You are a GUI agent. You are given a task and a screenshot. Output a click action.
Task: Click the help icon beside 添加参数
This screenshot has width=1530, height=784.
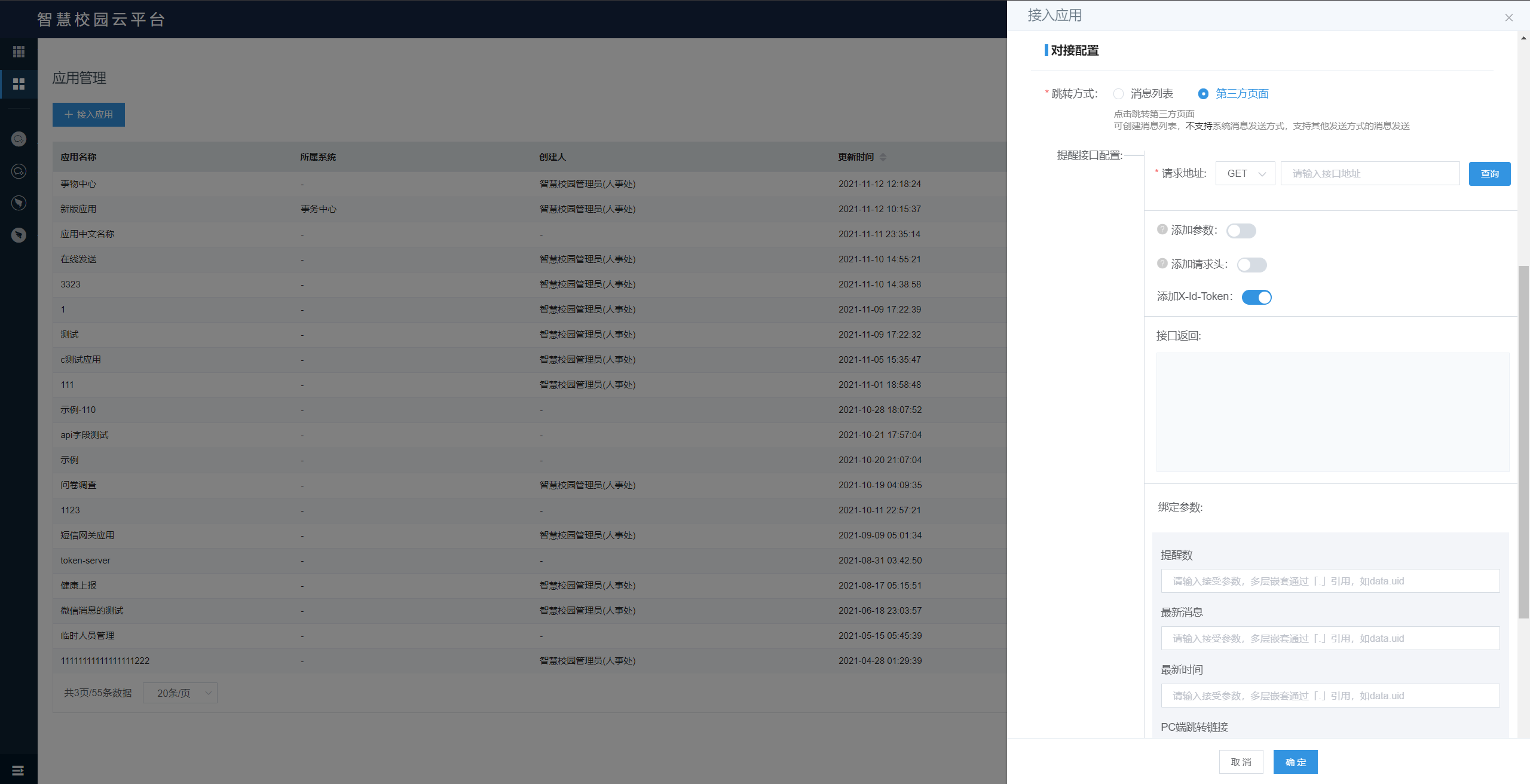click(1162, 229)
